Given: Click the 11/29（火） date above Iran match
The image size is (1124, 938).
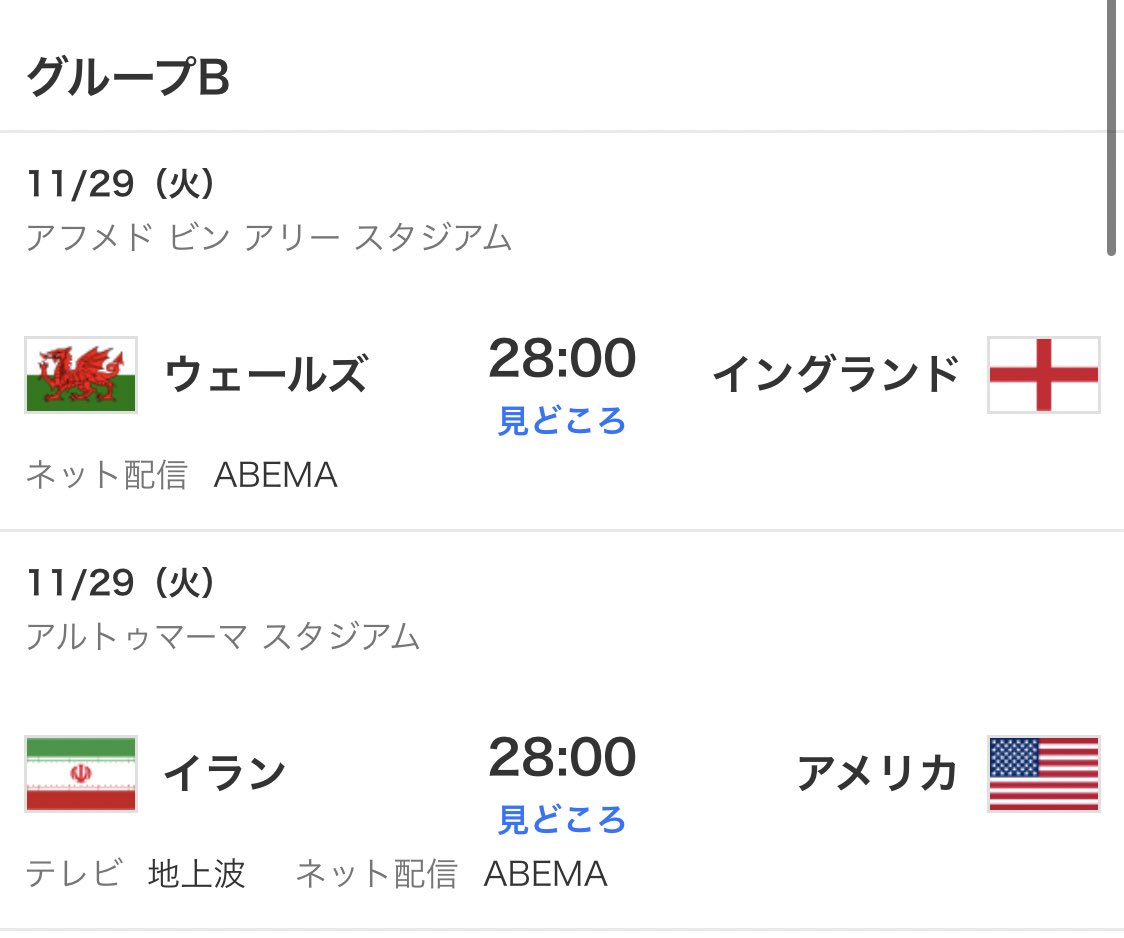Looking at the screenshot, I should pos(121,584).
